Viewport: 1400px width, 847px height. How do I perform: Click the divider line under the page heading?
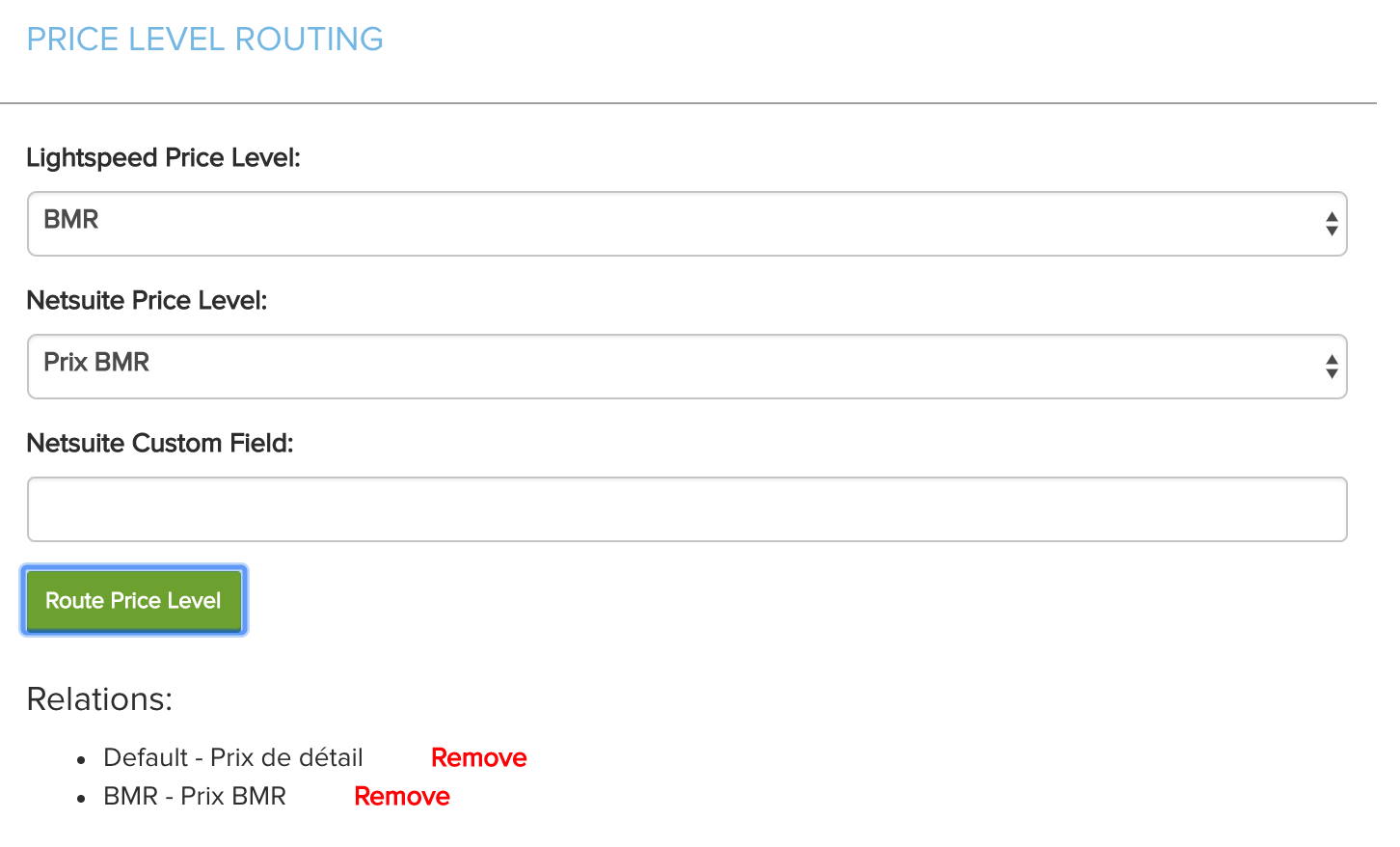687,103
